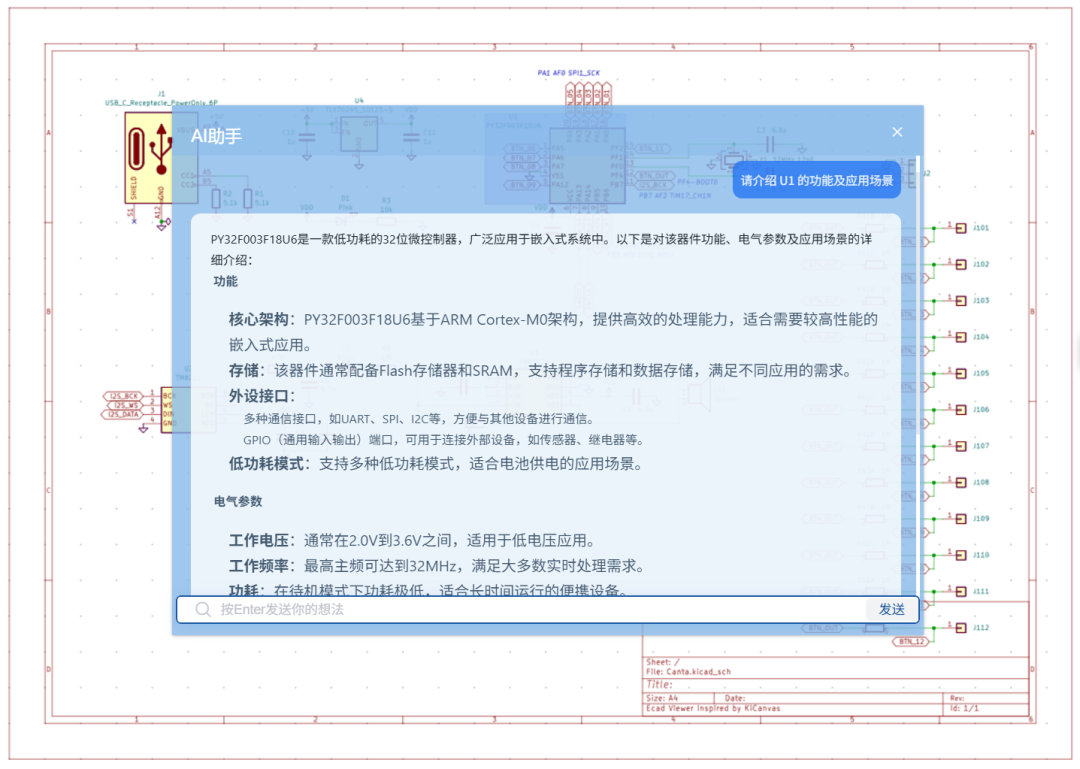Click the 功能 section heading
1080x769 pixels.
tap(225, 281)
